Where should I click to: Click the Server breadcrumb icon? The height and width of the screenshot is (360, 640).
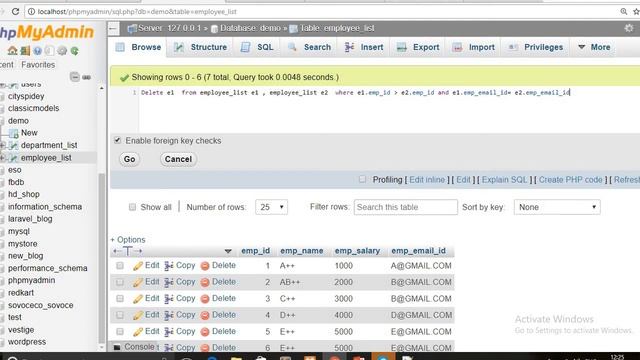click(x=132, y=28)
